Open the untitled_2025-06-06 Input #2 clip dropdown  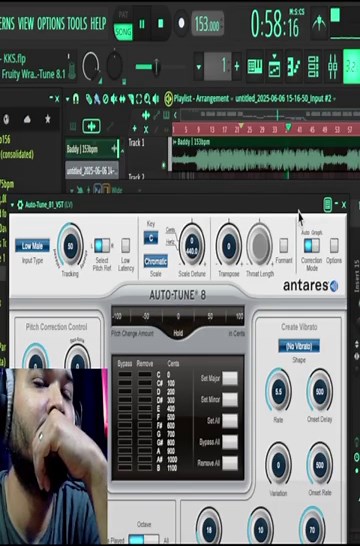335,99
